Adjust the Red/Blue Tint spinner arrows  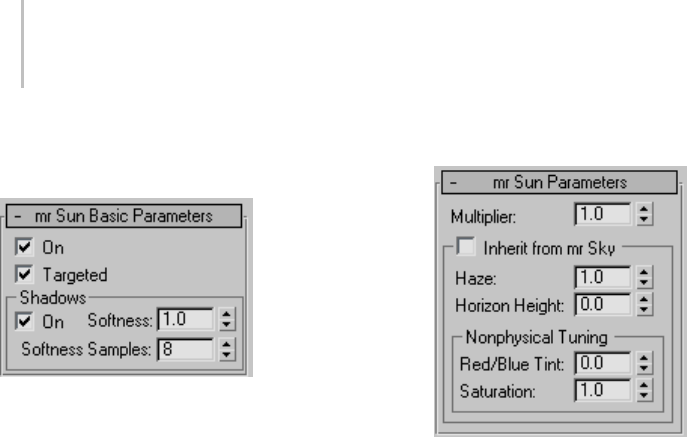(644, 363)
